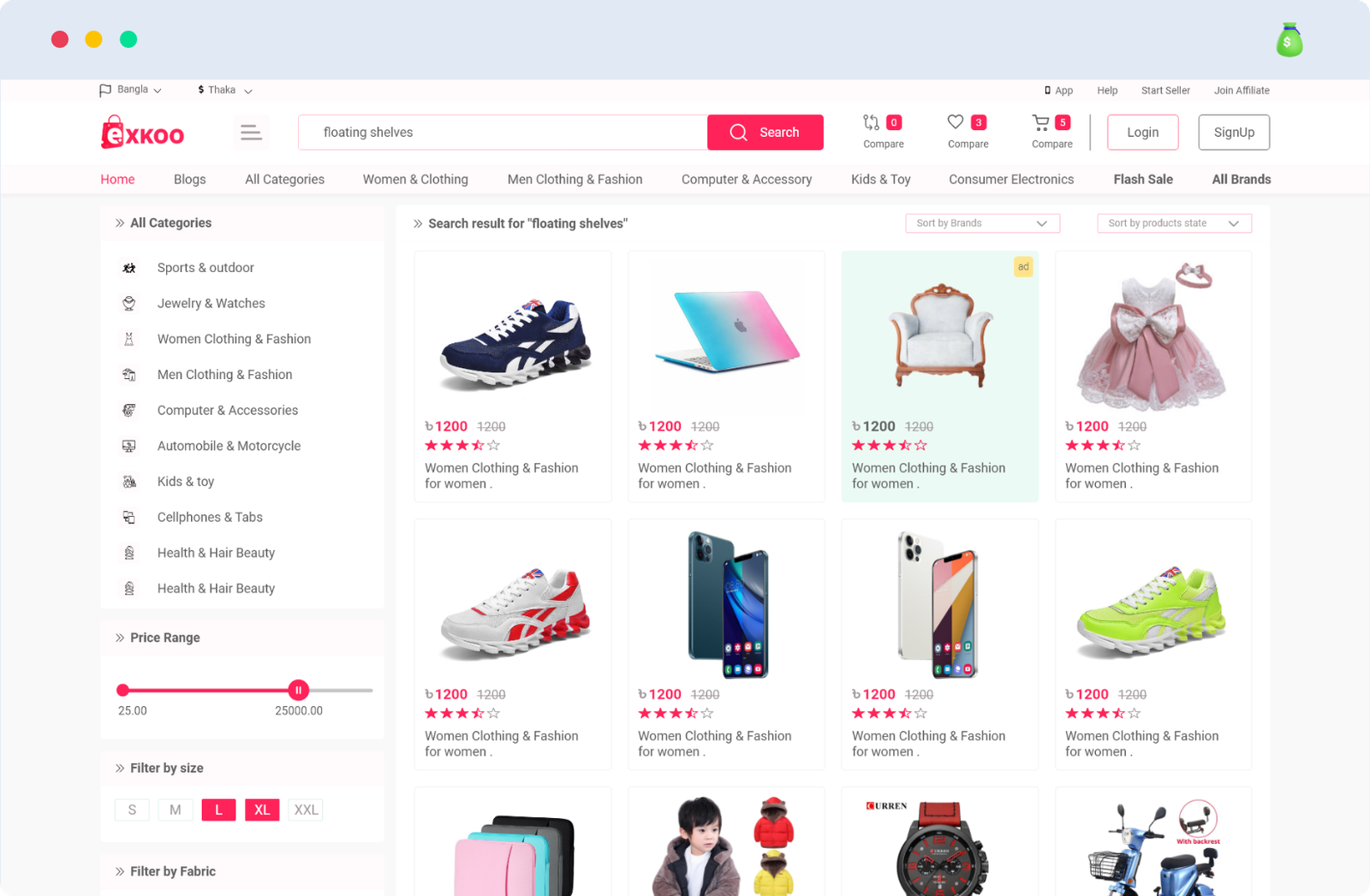The height and width of the screenshot is (896, 1370).
Task: Click the Kids & toy sidebar icon
Action: [129, 482]
